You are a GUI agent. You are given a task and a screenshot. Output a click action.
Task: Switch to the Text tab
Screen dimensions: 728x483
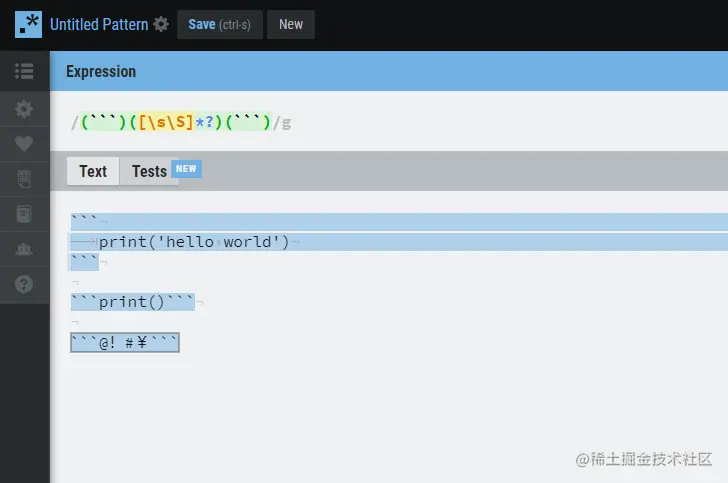pos(93,171)
